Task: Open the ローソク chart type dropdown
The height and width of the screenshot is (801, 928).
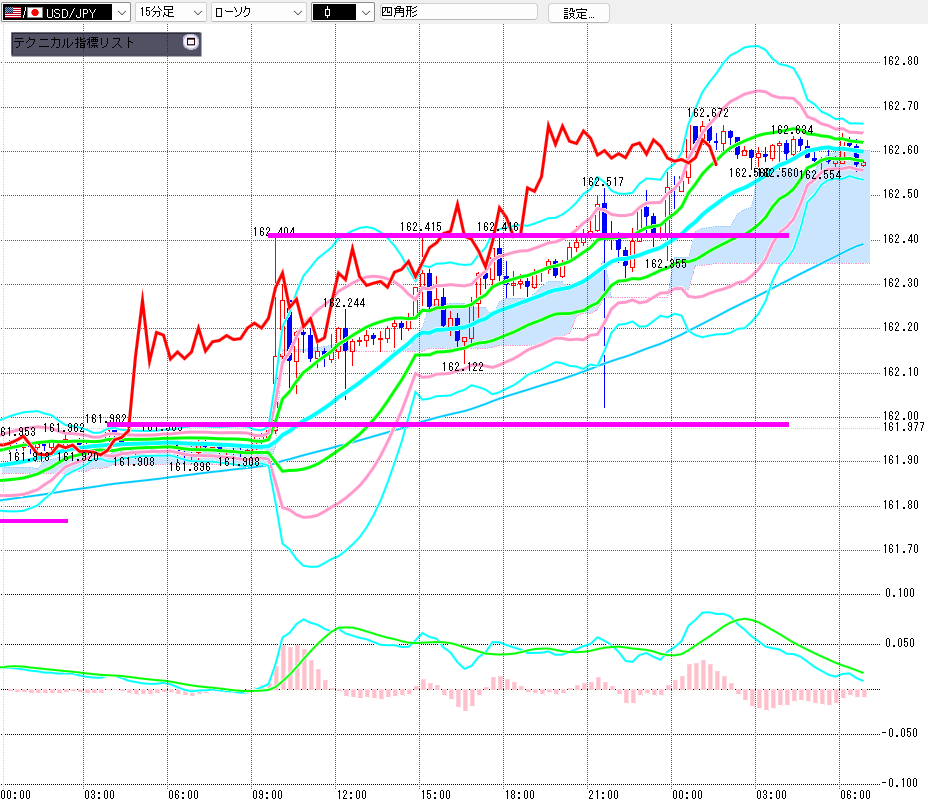Action: point(259,12)
